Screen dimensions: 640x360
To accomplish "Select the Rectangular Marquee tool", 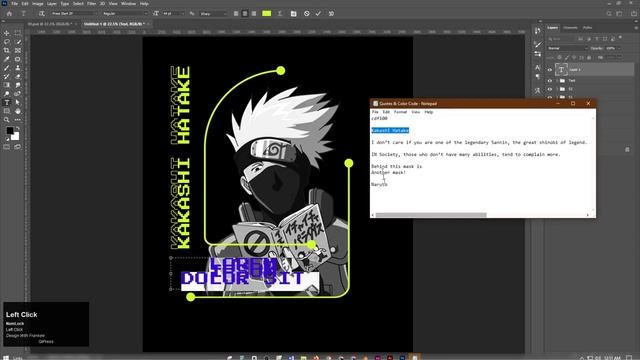I will [18, 33].
